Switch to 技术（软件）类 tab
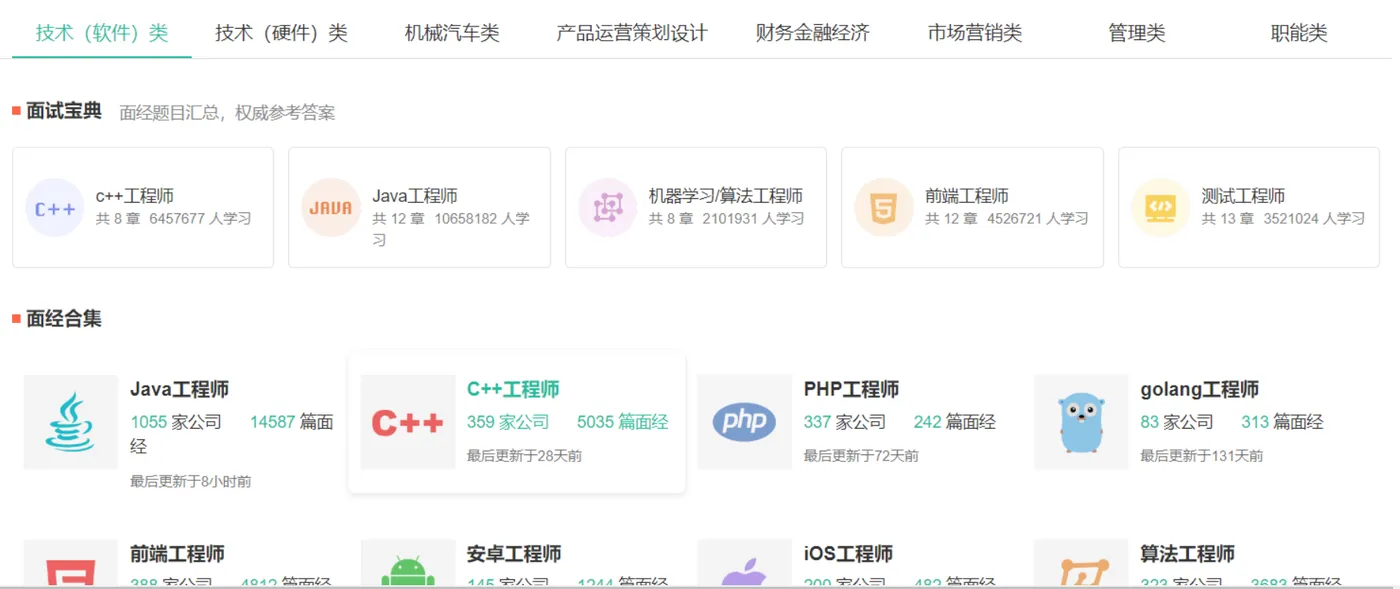Viewport: 1400px width, 589px height. pyautogui.click(x=102, y=33)
